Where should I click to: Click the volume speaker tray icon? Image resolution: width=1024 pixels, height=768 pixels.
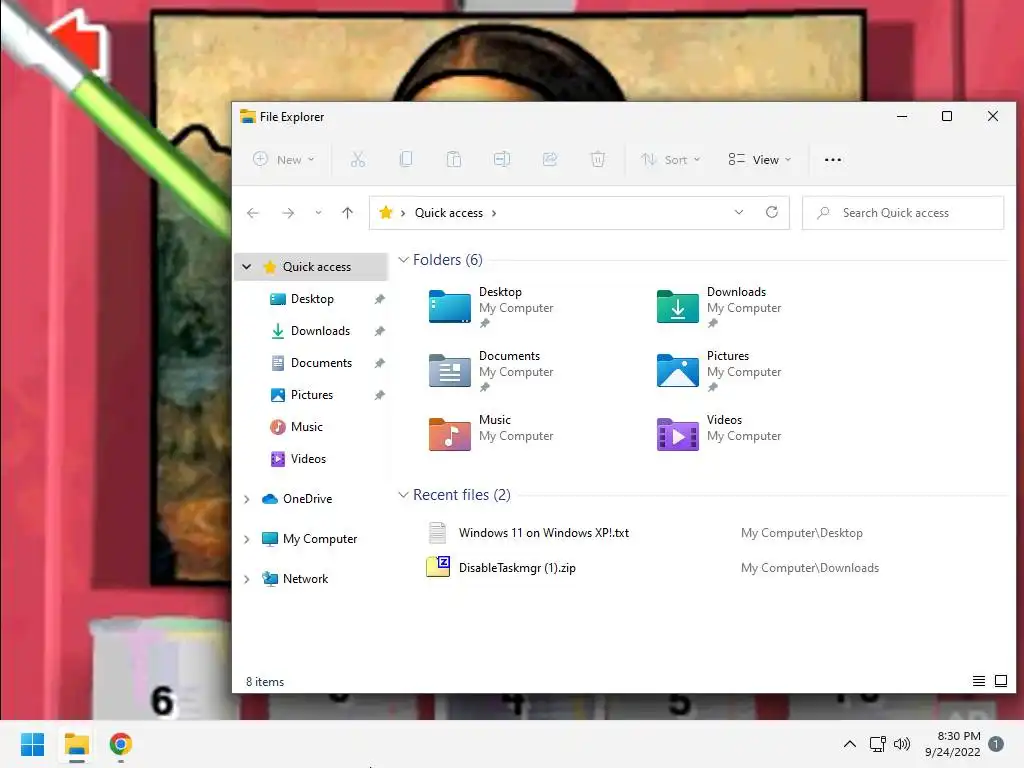902,744
